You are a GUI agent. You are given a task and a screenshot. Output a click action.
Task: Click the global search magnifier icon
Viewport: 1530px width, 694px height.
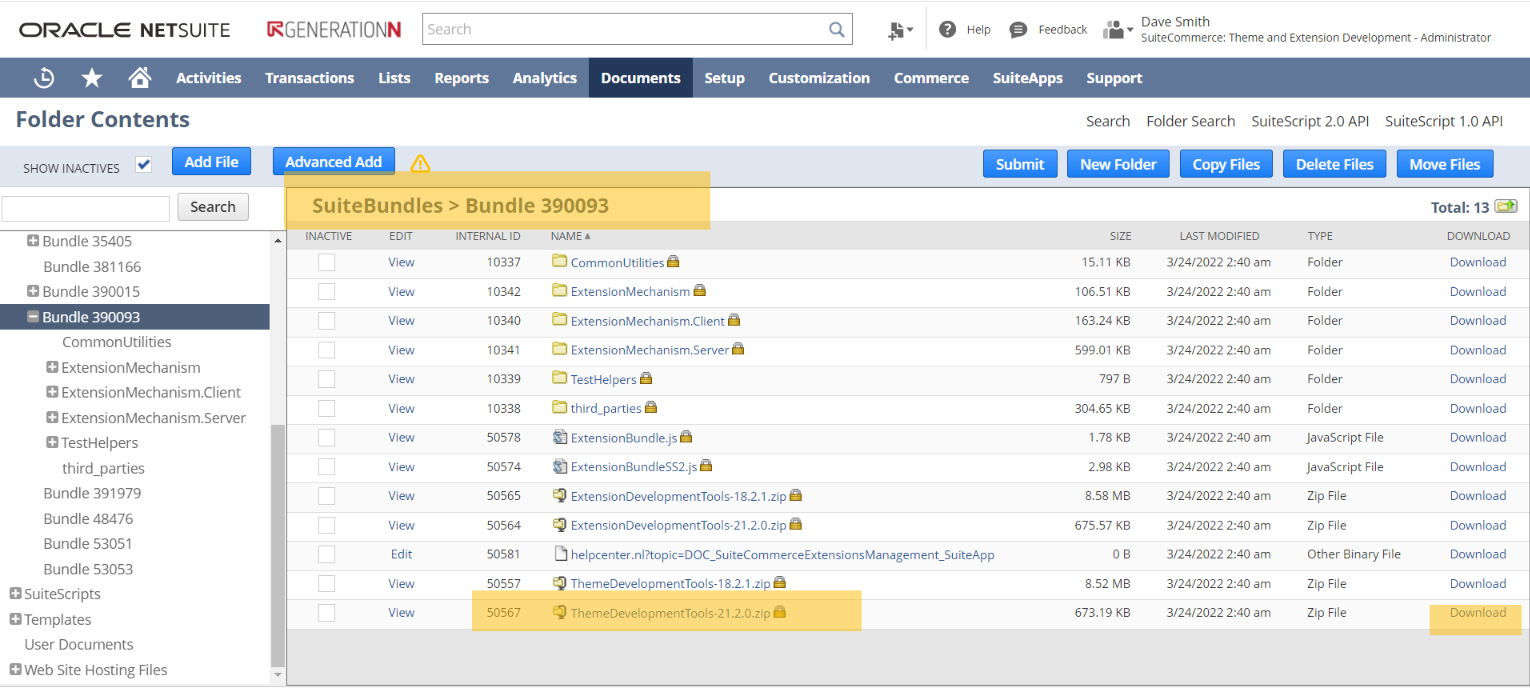[836, 29]
